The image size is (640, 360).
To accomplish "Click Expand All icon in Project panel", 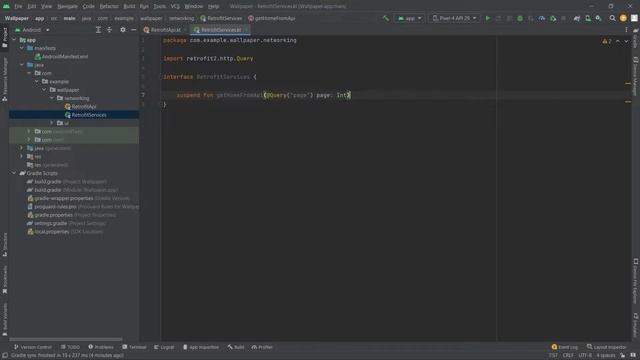I will (98, 30).
